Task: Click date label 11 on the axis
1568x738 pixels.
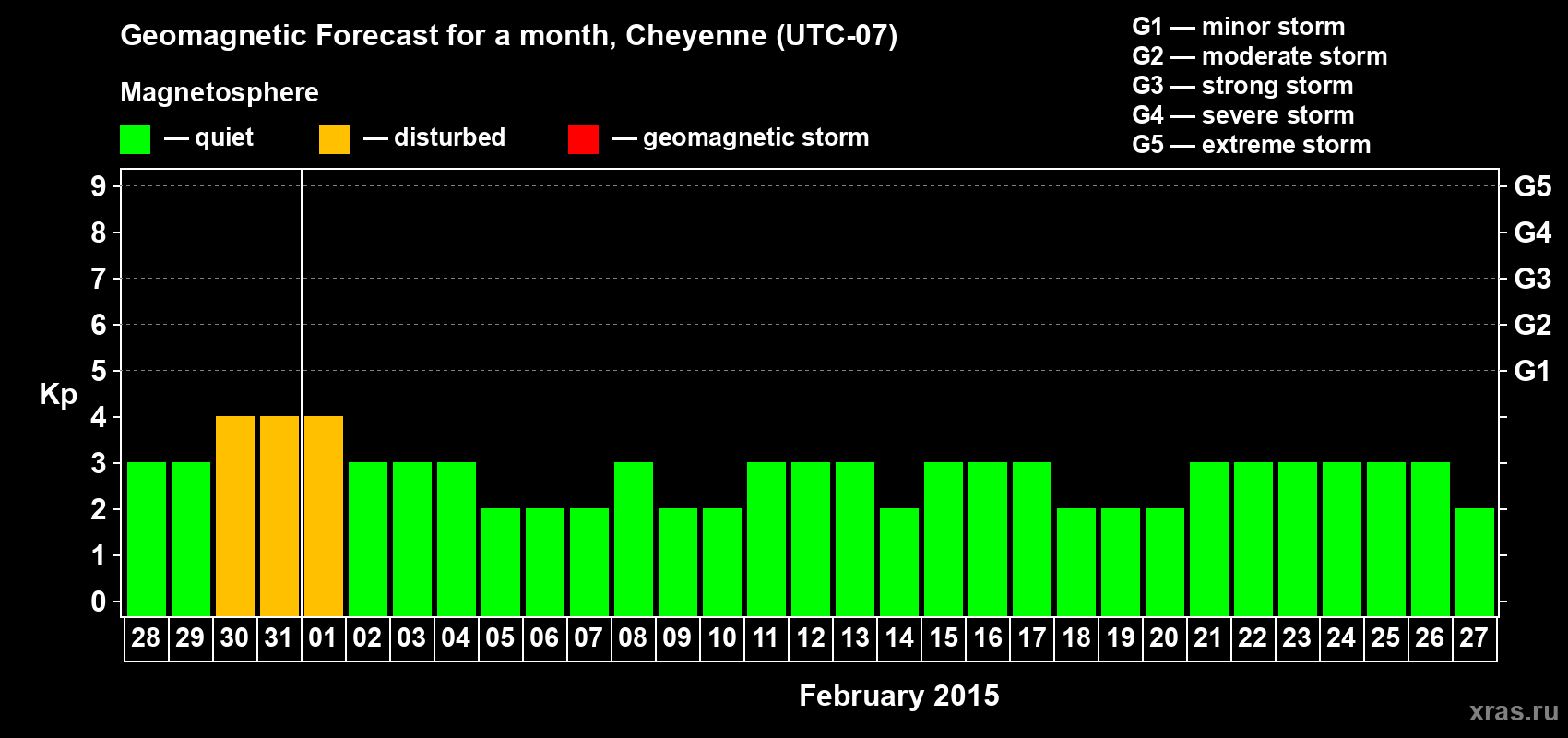Action: [x=766, y=637]
